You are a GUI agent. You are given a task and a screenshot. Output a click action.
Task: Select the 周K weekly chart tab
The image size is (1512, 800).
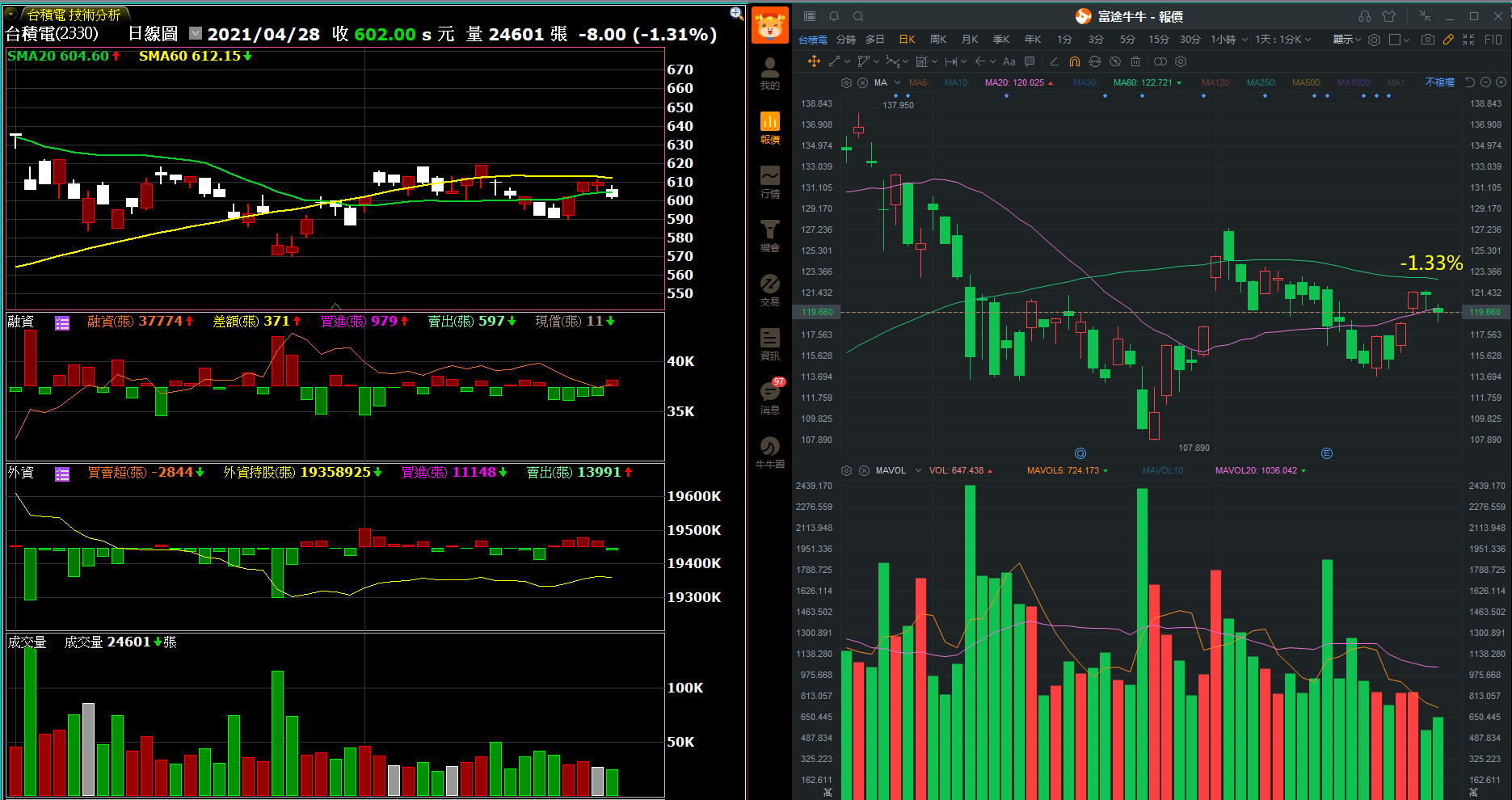click(x=938, y=40)
